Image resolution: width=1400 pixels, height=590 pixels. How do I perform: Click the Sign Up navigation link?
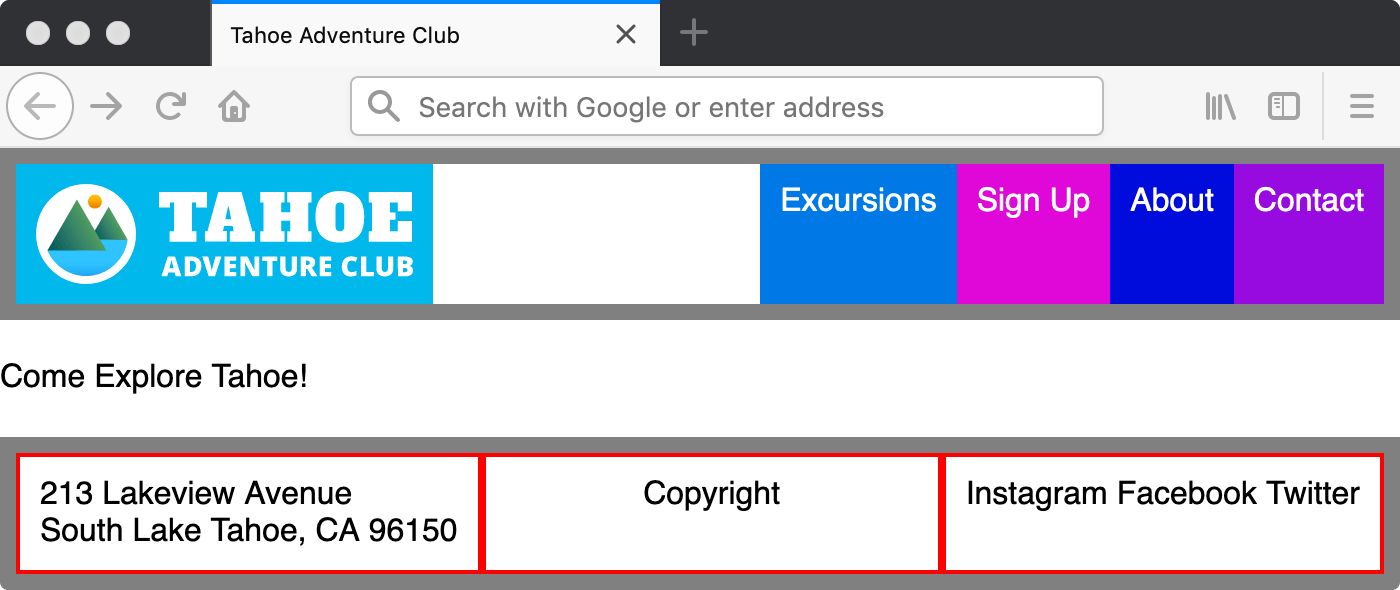[1033, 200]
